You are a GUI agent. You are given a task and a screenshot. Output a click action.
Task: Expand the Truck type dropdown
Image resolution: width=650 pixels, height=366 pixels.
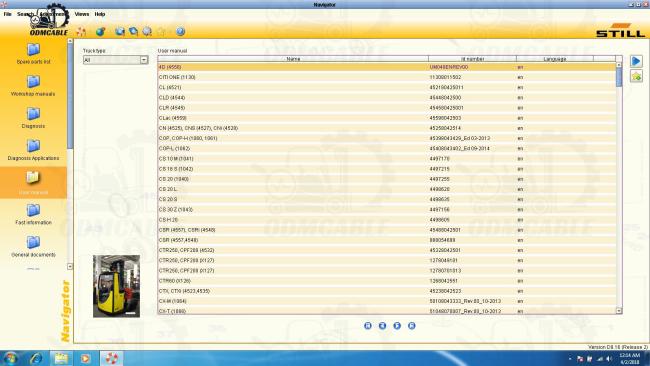click(x=144, y=60)
